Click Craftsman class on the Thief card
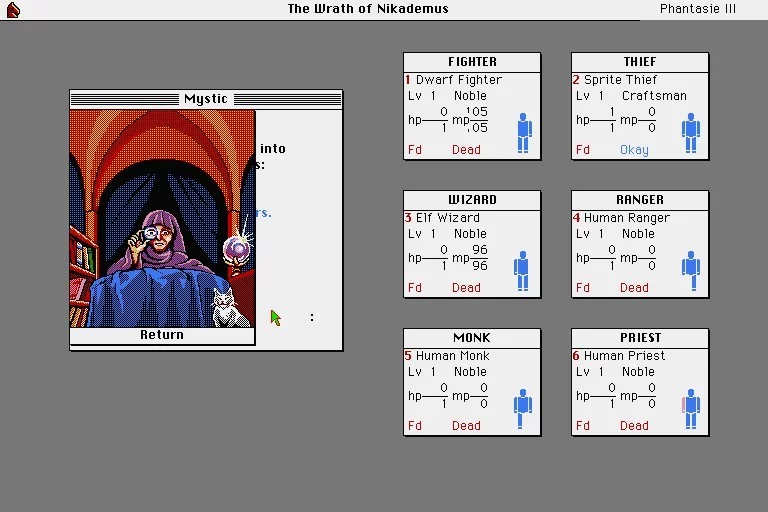The image size is (768, 512). pyautogui.click(x=654, y=96)
